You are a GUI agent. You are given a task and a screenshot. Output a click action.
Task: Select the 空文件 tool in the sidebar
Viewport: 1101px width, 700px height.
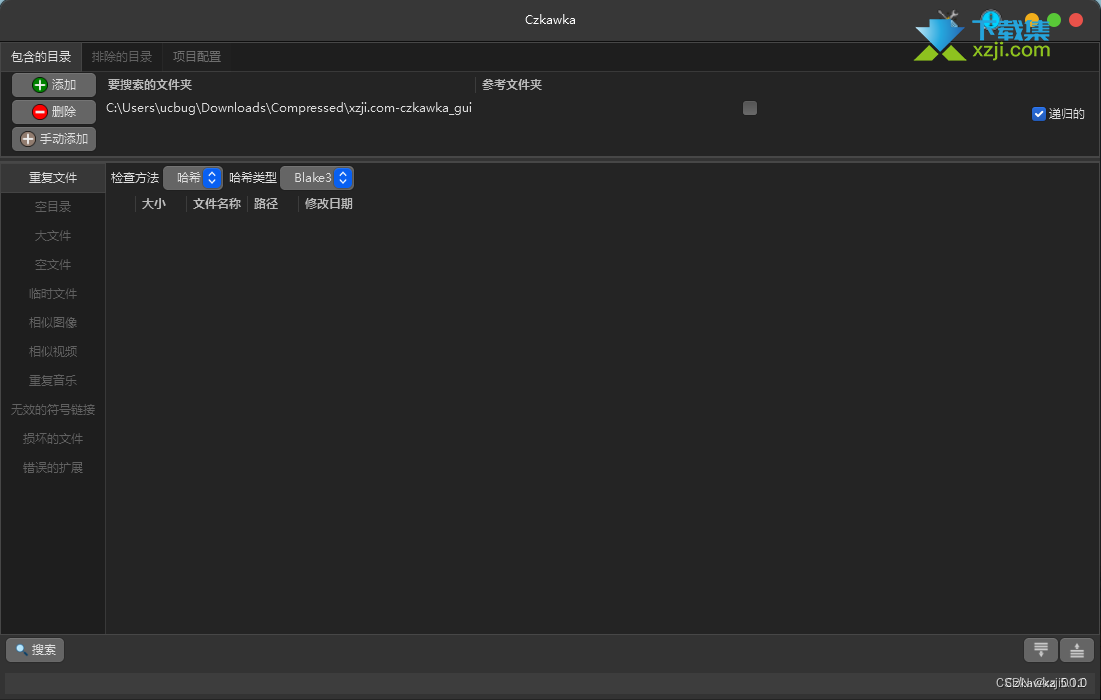pyautogui.click(x=53, y=265)
